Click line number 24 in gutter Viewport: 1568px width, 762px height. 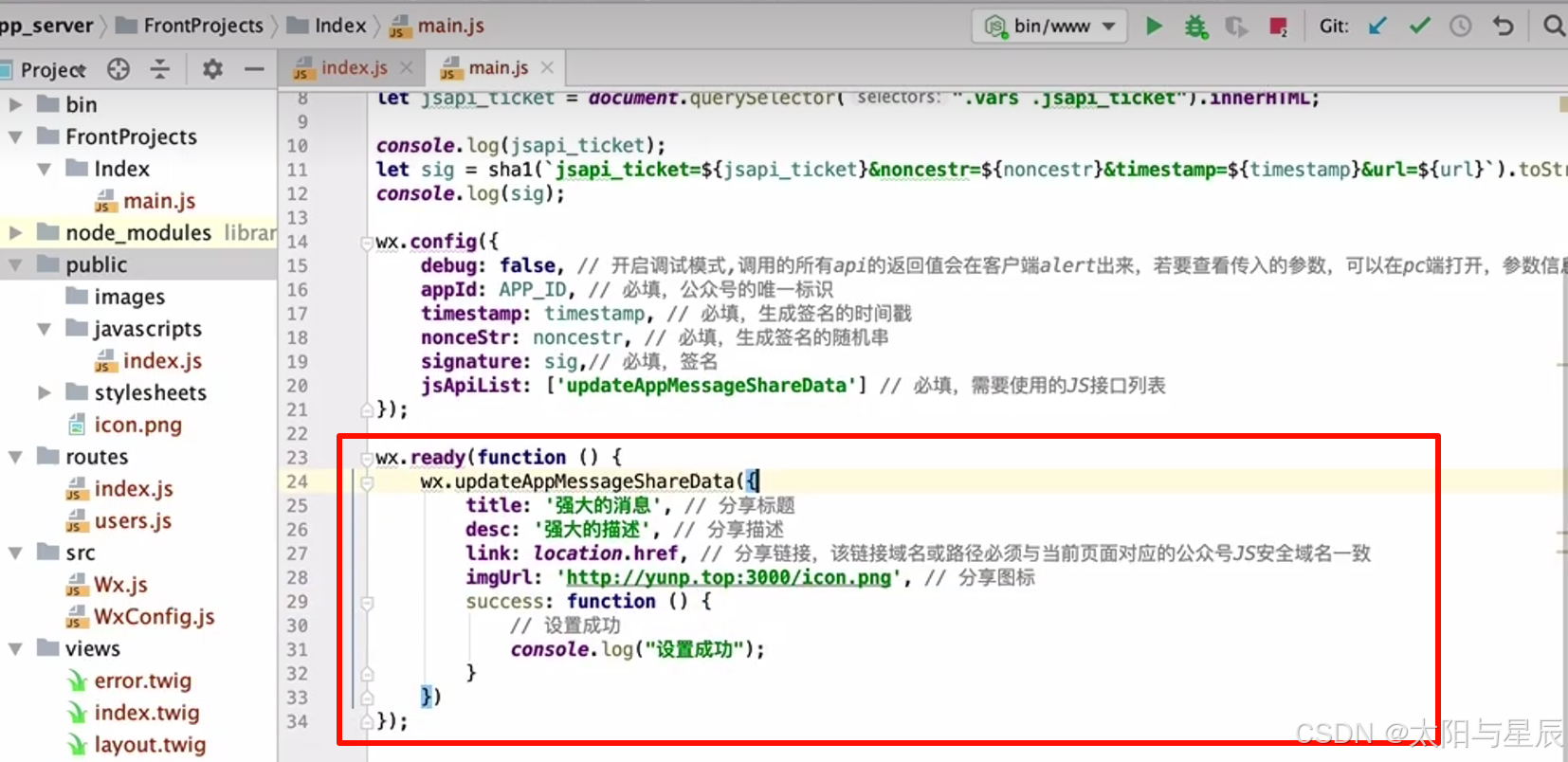click(x=297, y=481)
